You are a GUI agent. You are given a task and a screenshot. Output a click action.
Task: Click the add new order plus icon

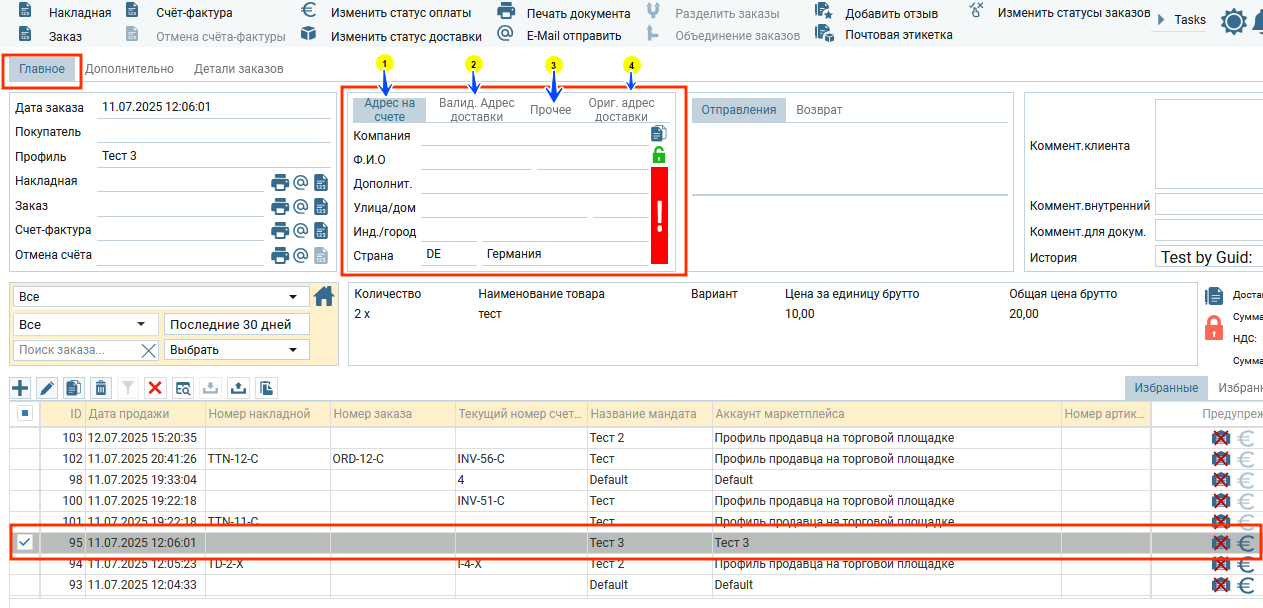click(20, 388)
